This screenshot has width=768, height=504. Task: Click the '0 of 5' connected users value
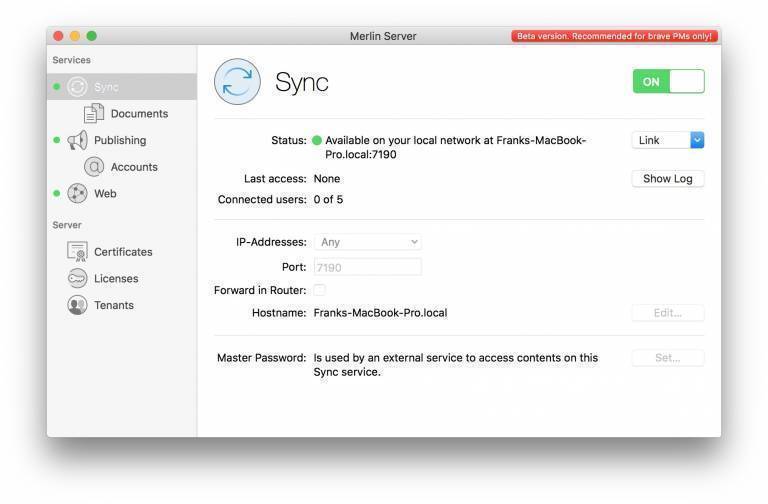(x=328, y=199)
